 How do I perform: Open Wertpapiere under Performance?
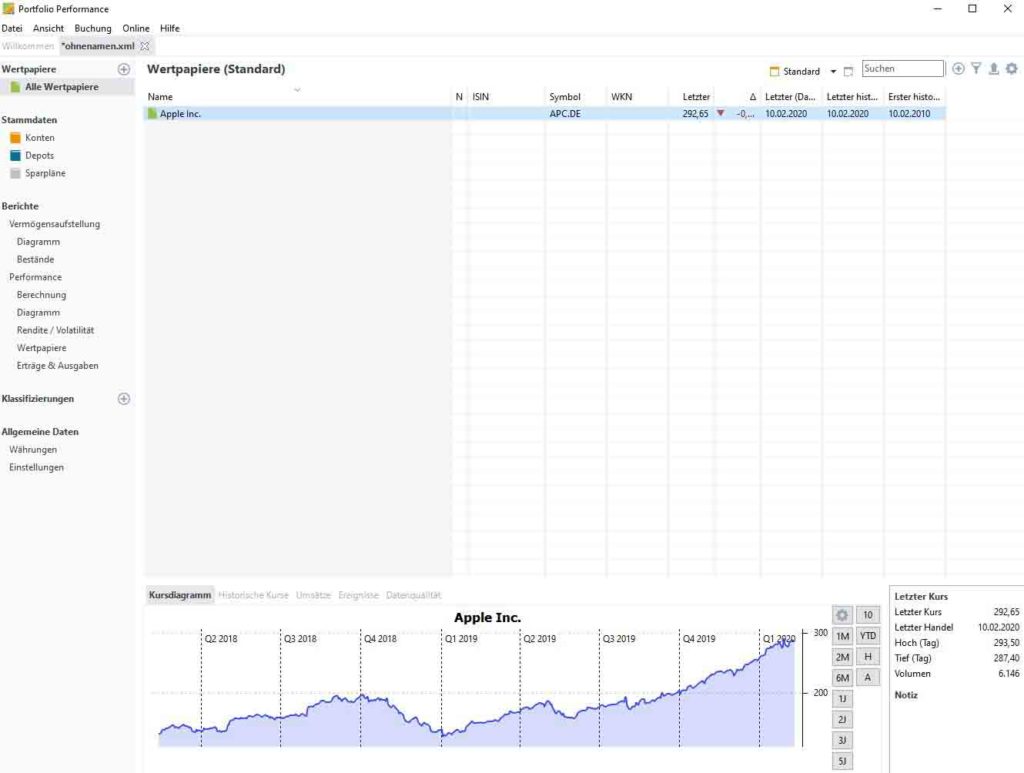(41, 348)
